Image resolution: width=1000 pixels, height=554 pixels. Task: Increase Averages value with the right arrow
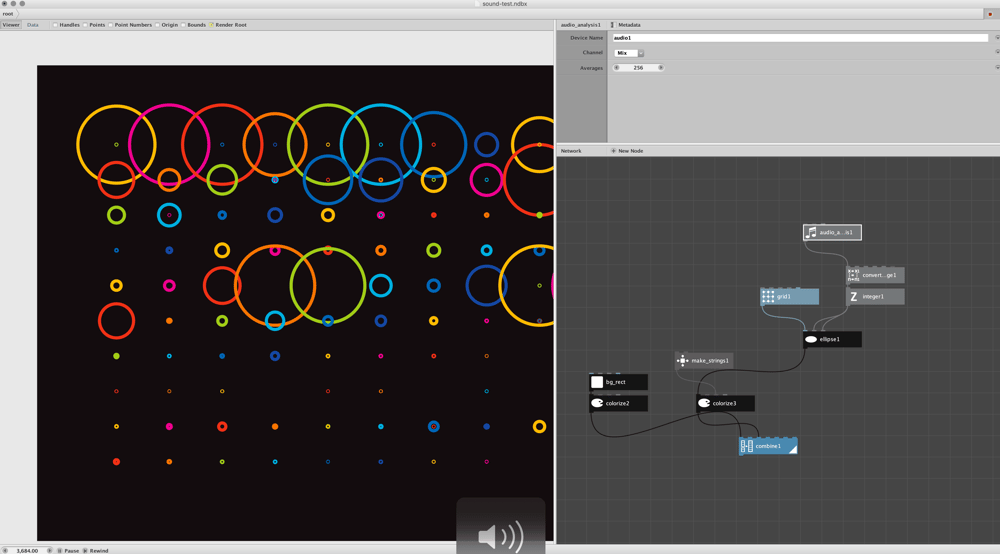pos(661,68)
